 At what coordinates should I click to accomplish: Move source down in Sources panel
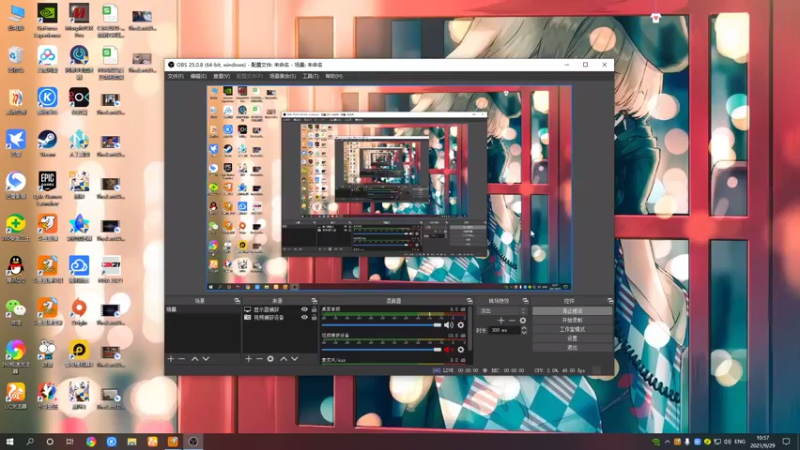(295, 359)
